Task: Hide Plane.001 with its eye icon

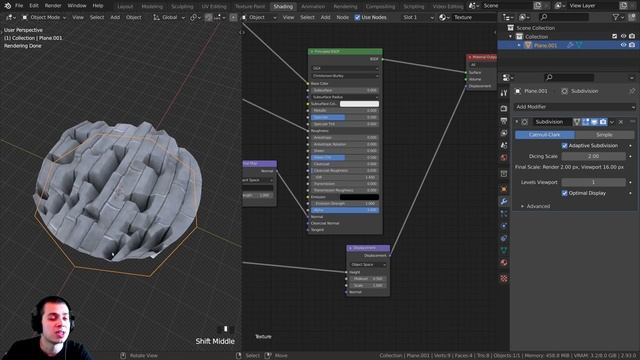Action: [623, 45]
